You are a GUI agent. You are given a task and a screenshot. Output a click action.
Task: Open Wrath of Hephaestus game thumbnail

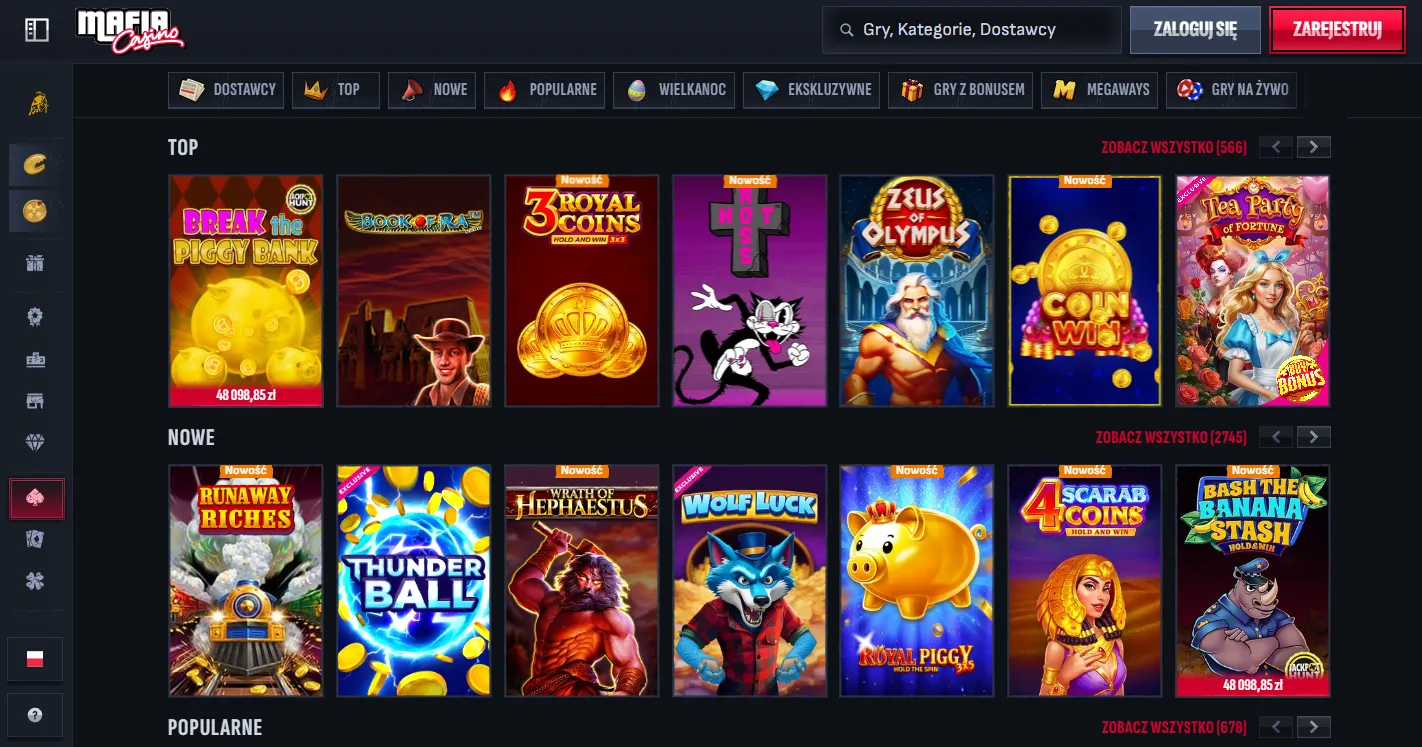tap(582, 581)
